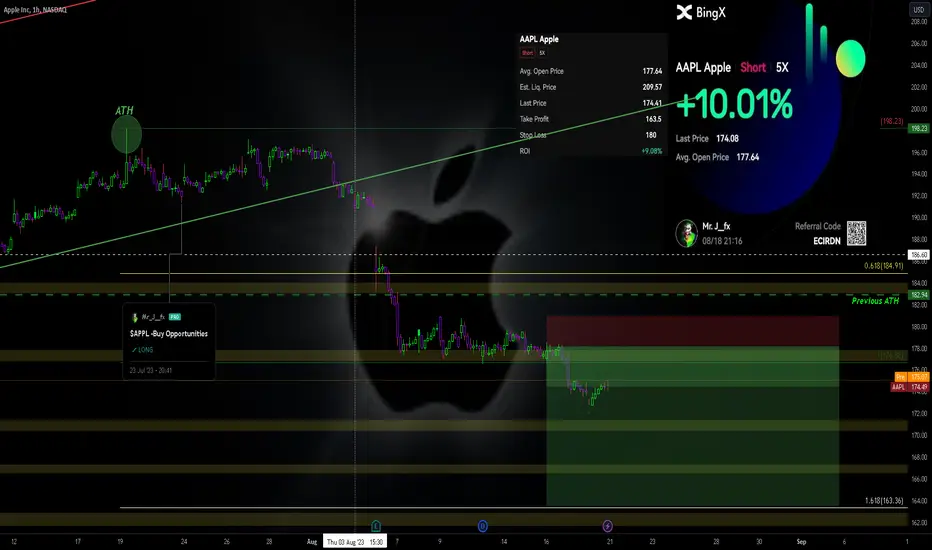This screenshot has width=932, height=550.
Task: Click the orange Pre 175.07 price label
Action: pos(912,377)
